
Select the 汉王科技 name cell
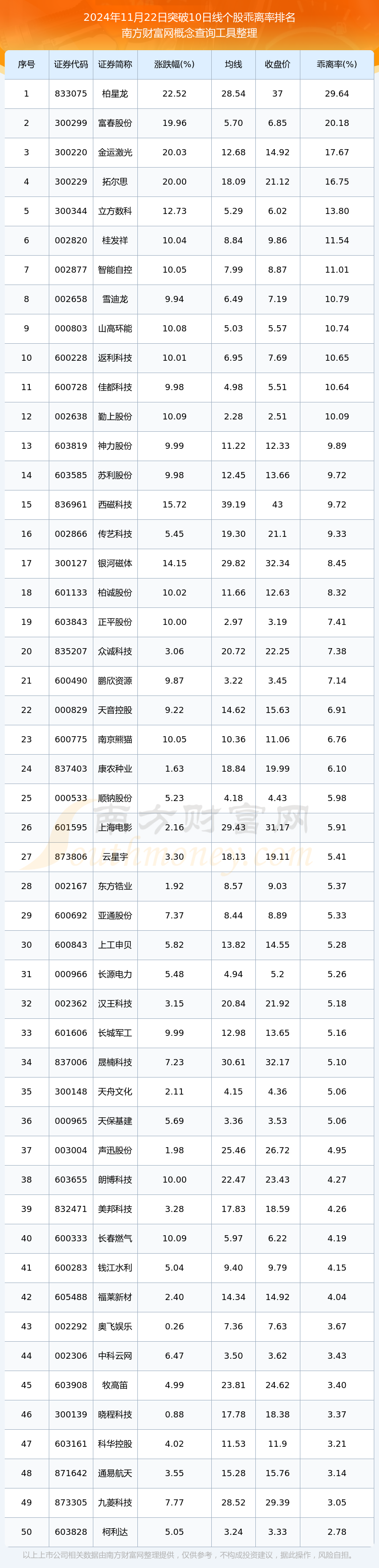(115, 1003)
